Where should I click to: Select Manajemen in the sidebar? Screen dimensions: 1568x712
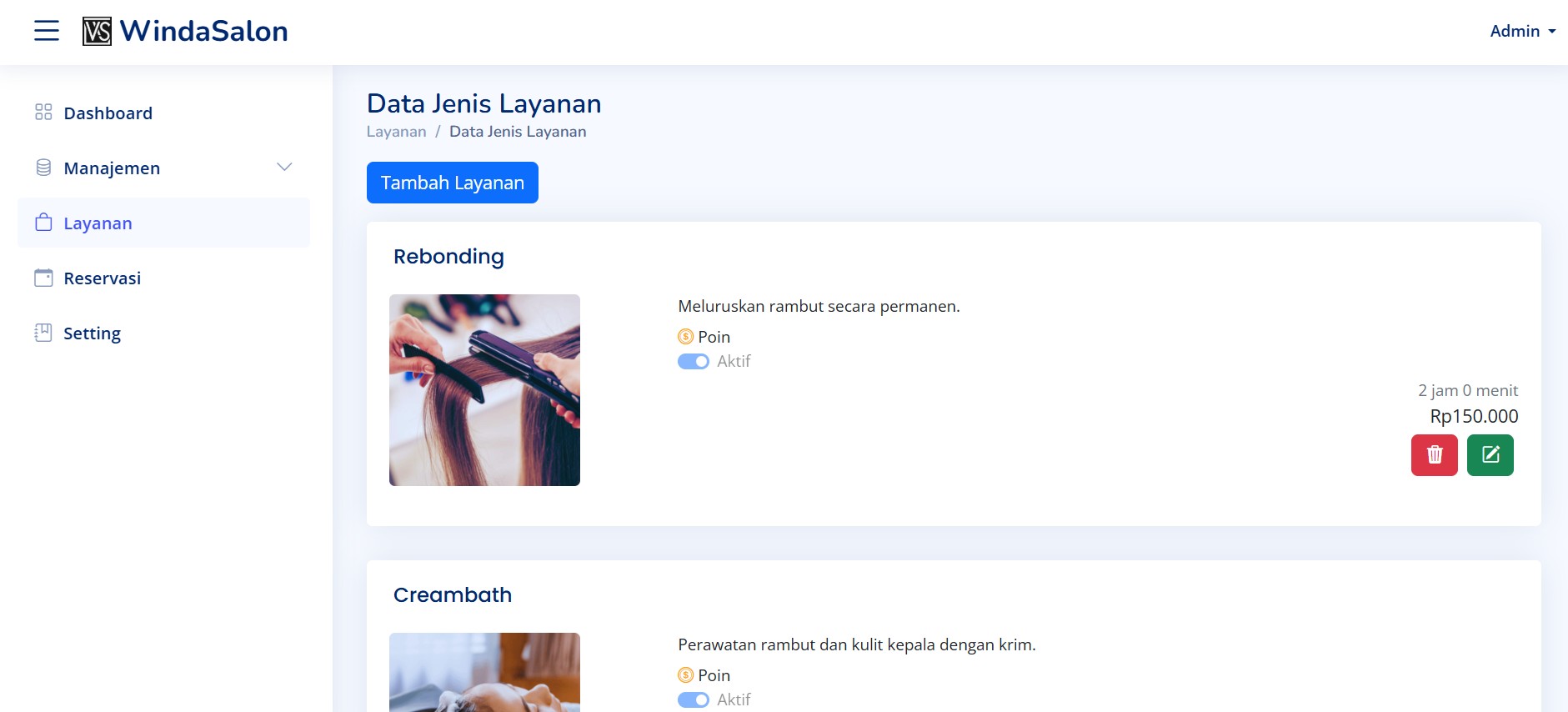164,168
